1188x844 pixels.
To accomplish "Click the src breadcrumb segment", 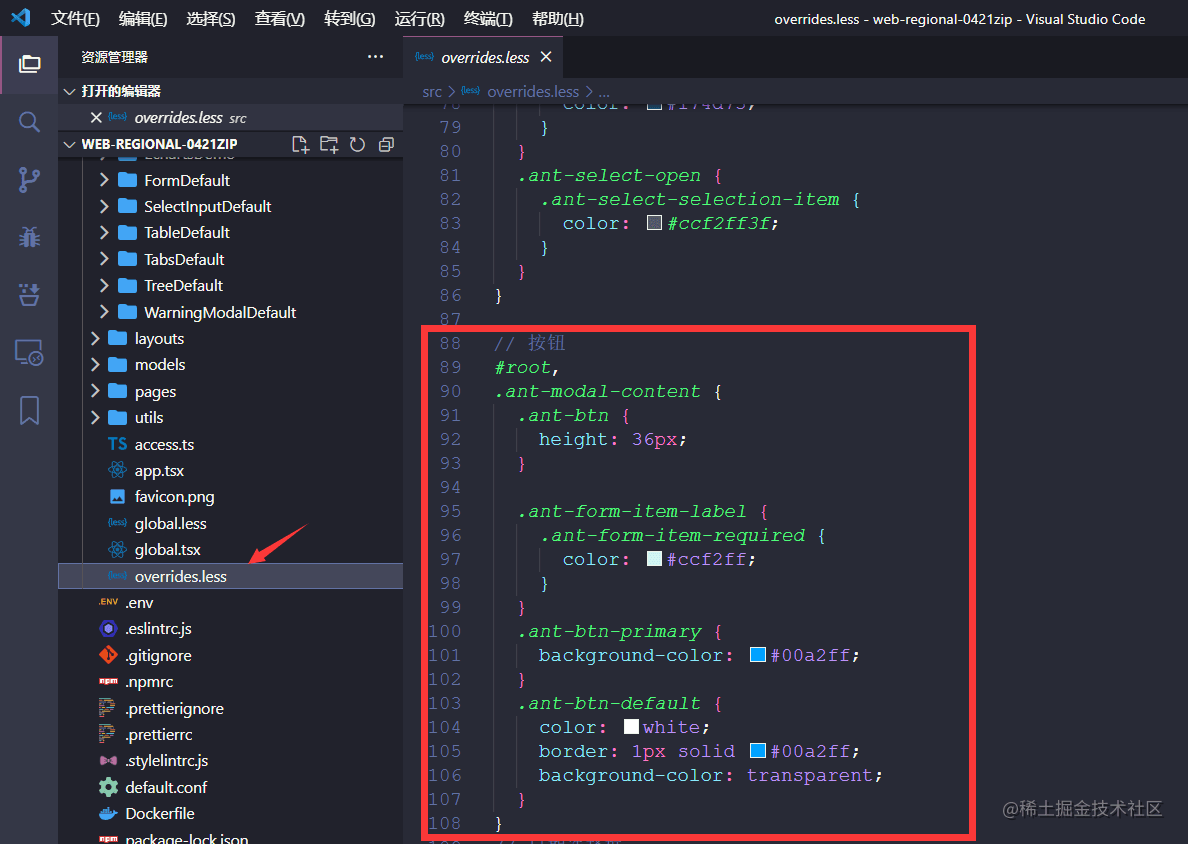I will 432,91.
